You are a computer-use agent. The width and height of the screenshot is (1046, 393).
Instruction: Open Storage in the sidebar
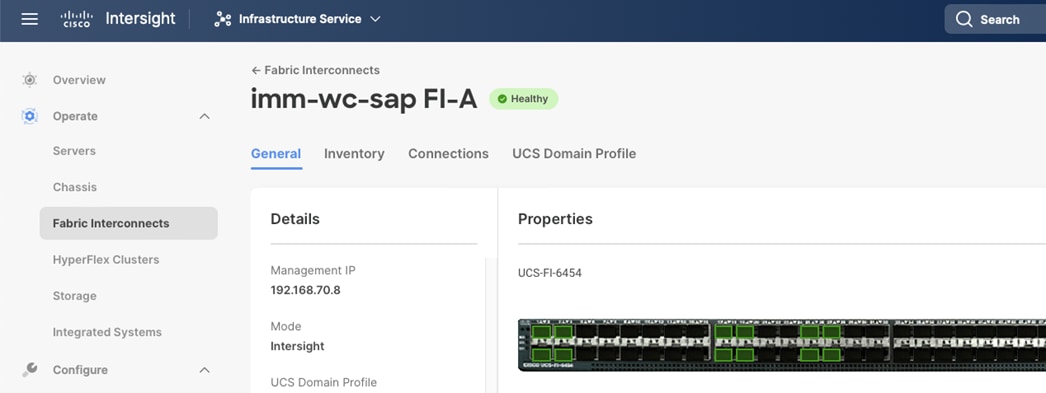tap(75, 296)
